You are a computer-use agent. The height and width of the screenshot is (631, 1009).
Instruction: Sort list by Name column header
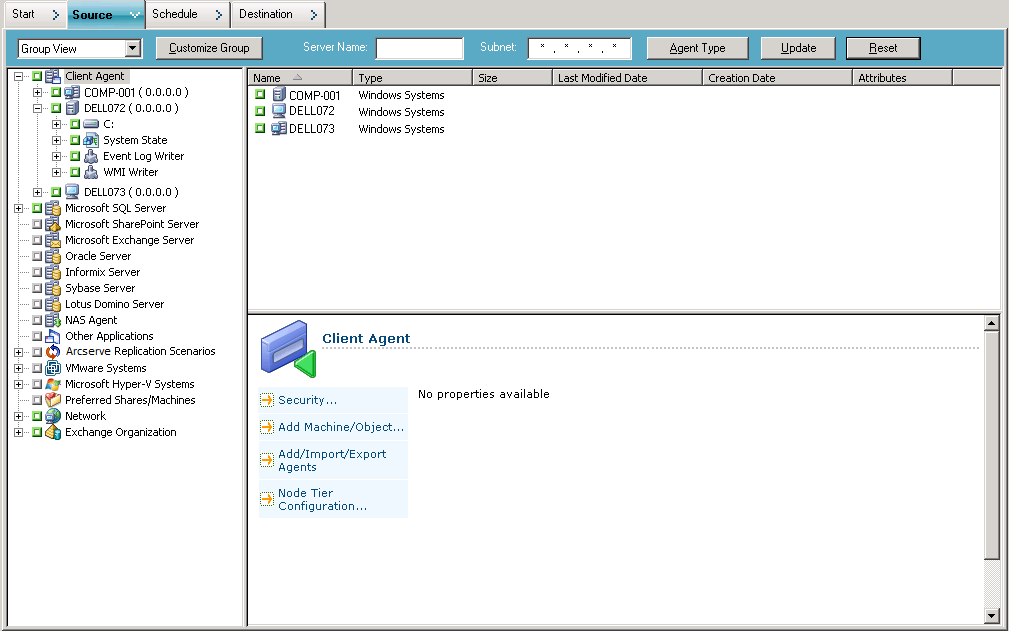pos(300,78)
